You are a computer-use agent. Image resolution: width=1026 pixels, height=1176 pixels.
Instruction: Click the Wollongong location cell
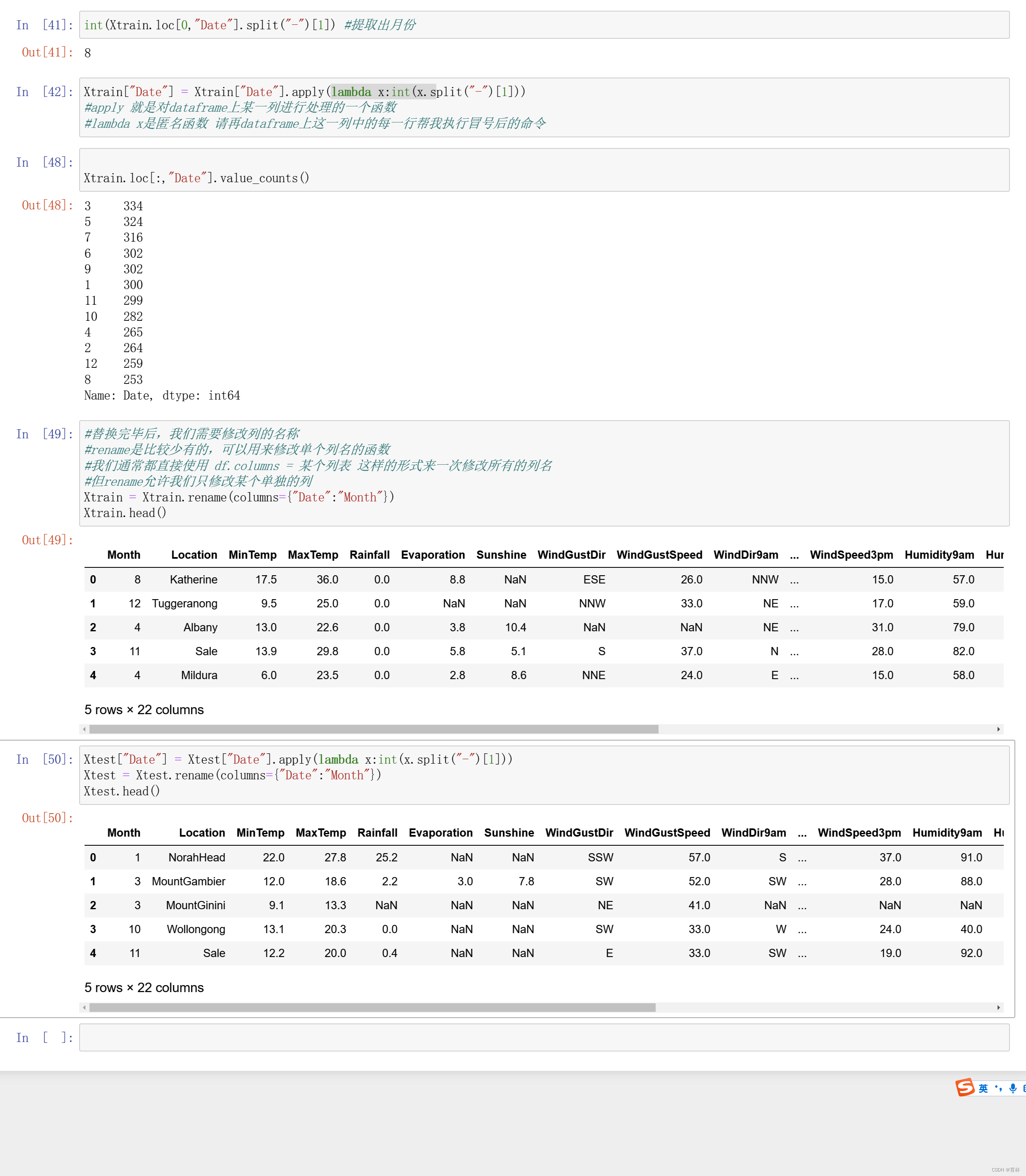[196, 930]
